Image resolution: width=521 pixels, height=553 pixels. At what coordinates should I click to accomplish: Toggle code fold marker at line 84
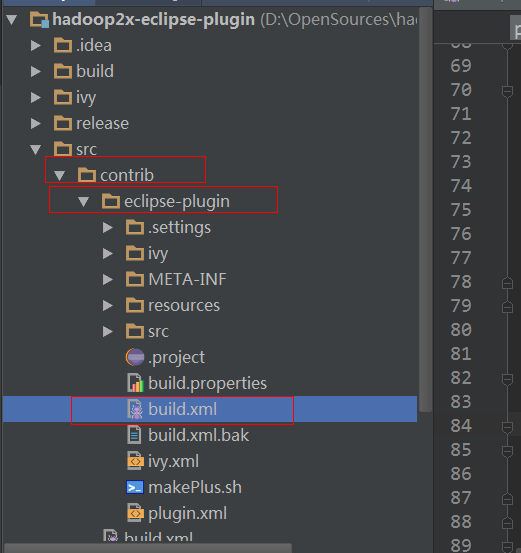(x=507, y=427)
